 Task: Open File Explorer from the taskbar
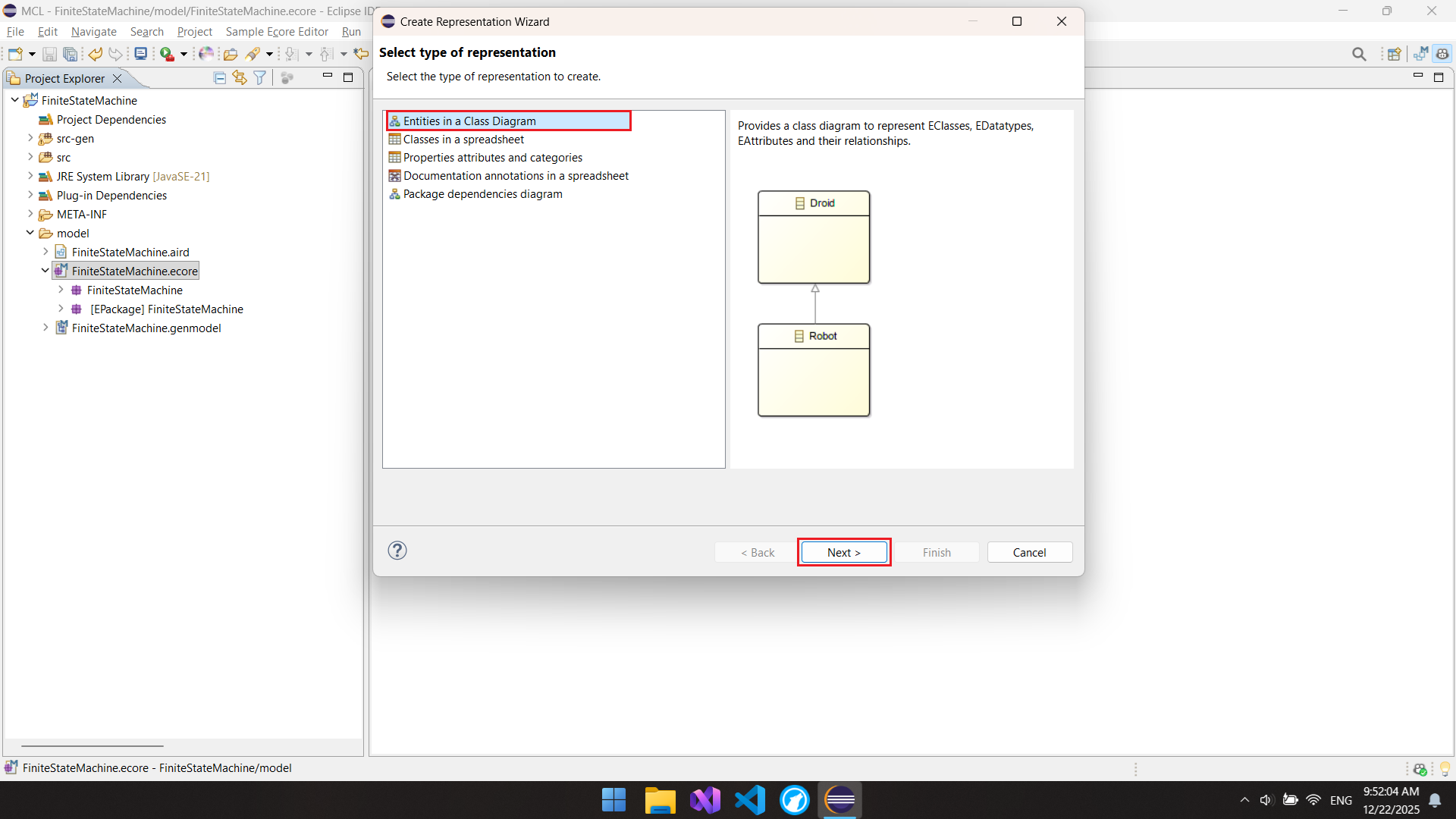pos(660,800)
